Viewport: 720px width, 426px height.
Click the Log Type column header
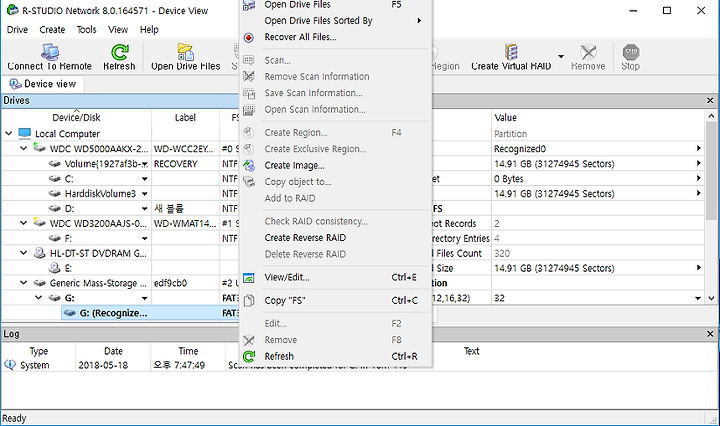39,351
